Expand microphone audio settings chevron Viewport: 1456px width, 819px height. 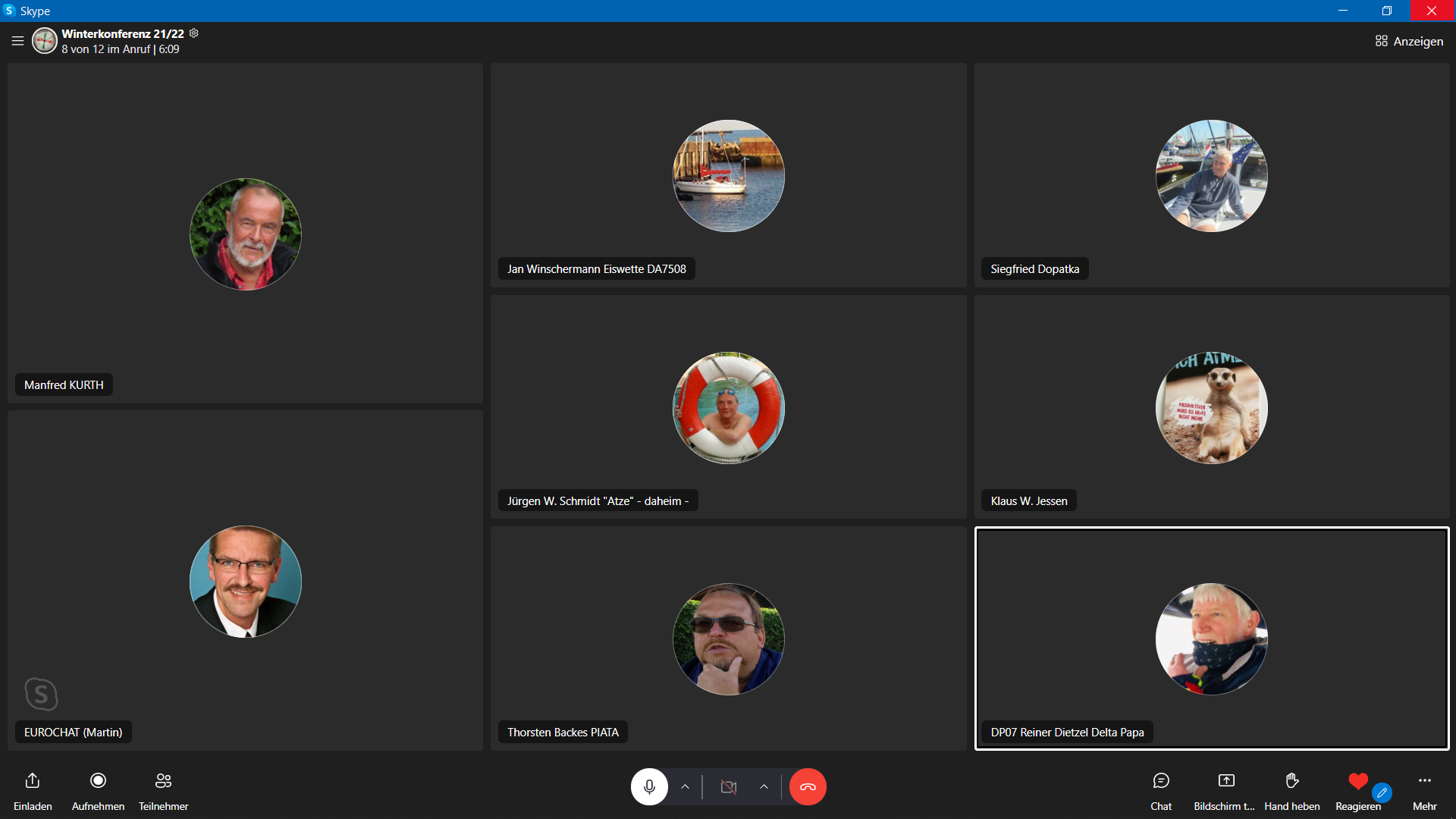tap(685, 787)
